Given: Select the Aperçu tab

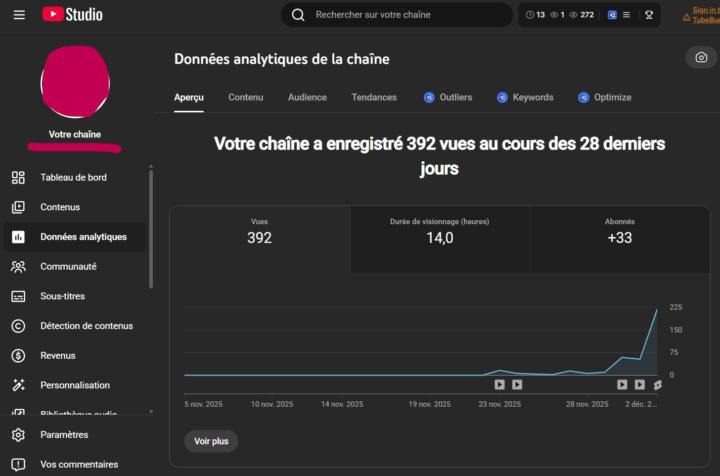Looking at the screenshot, I should tap(189, 97).
